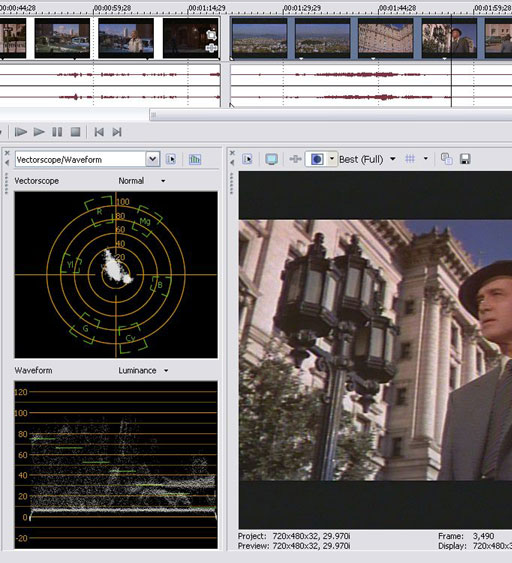
Task: Open video preview properties icon
Action: 247,159
